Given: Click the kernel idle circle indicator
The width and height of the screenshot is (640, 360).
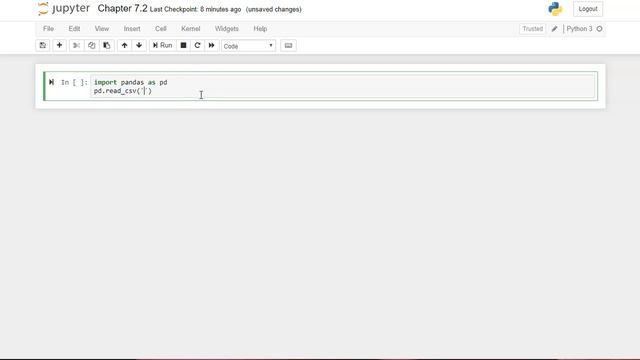Looking at the screenshot, I should 599,29.
